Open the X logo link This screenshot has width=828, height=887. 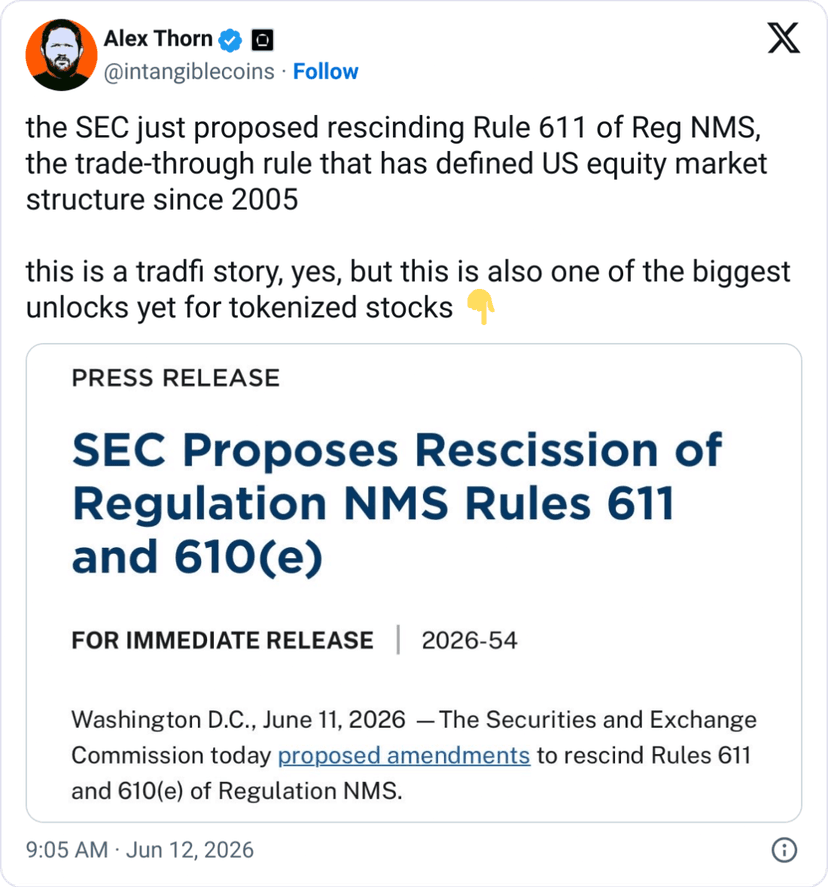point(783,38)
